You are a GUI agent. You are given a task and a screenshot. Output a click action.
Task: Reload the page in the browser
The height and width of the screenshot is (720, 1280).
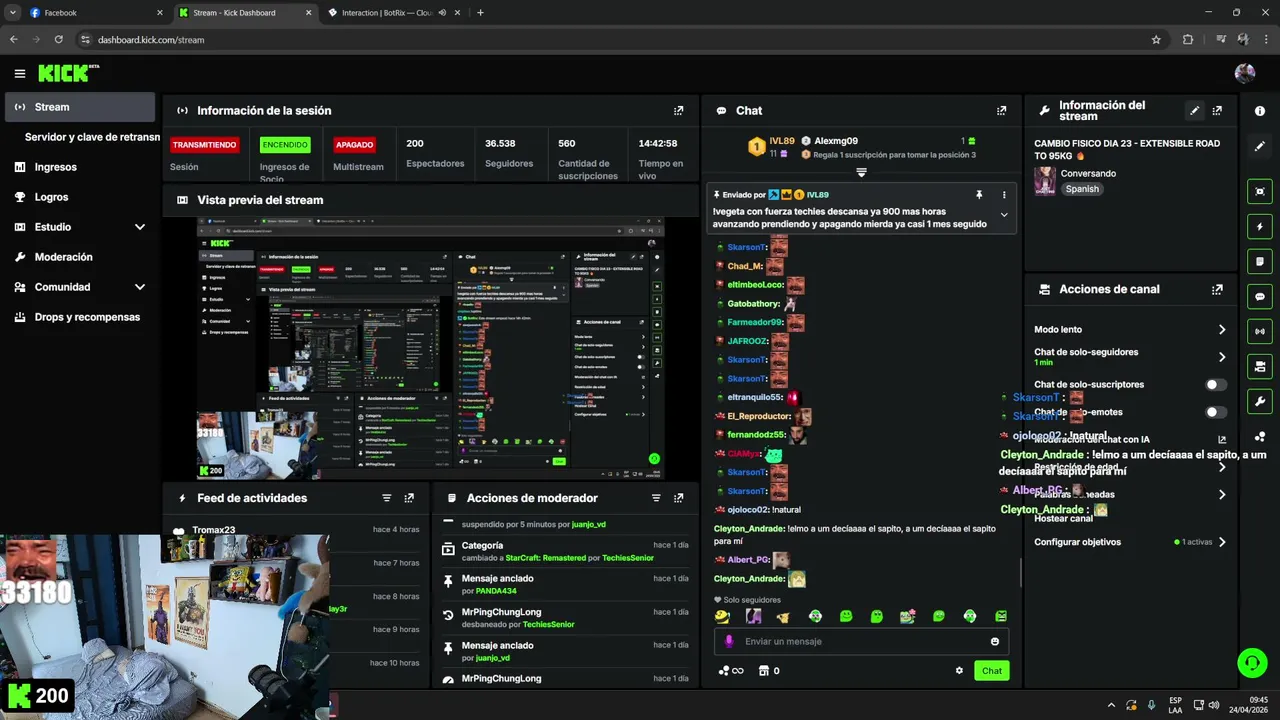coord(58,40)
